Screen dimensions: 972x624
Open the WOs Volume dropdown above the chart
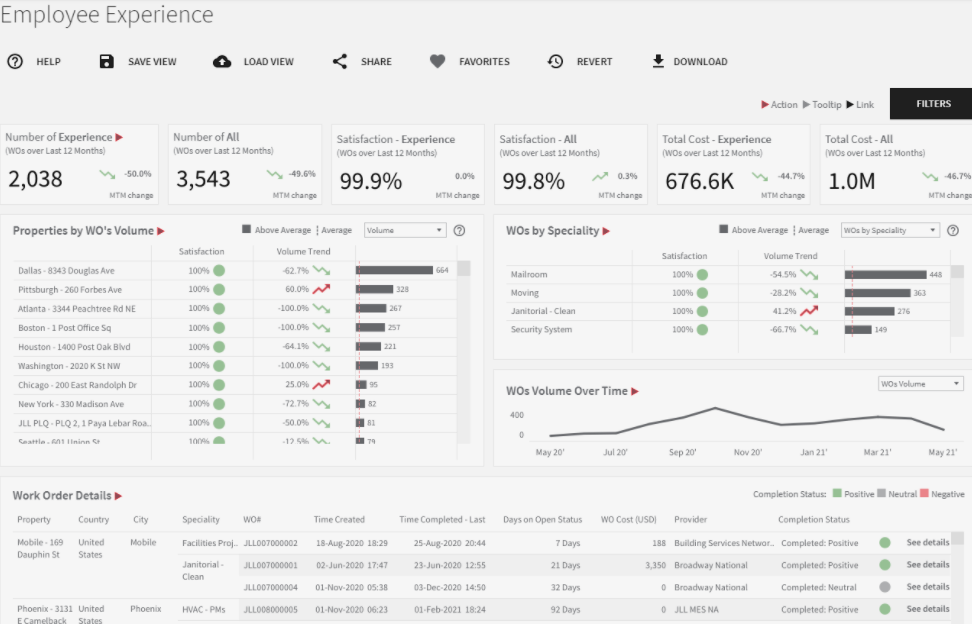click(x=920, y=383)
